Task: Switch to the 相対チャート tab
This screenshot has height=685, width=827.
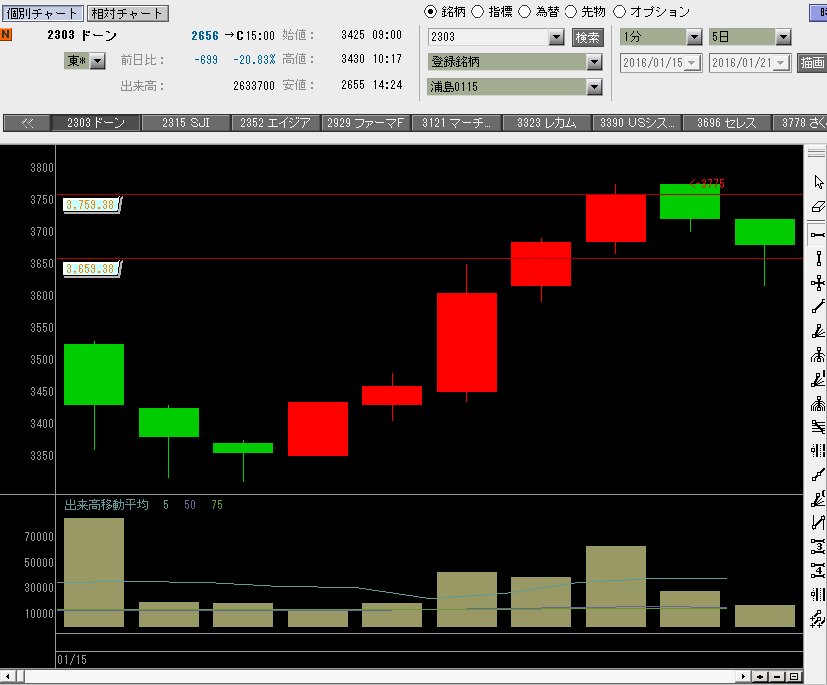Action: click(127, 13)
